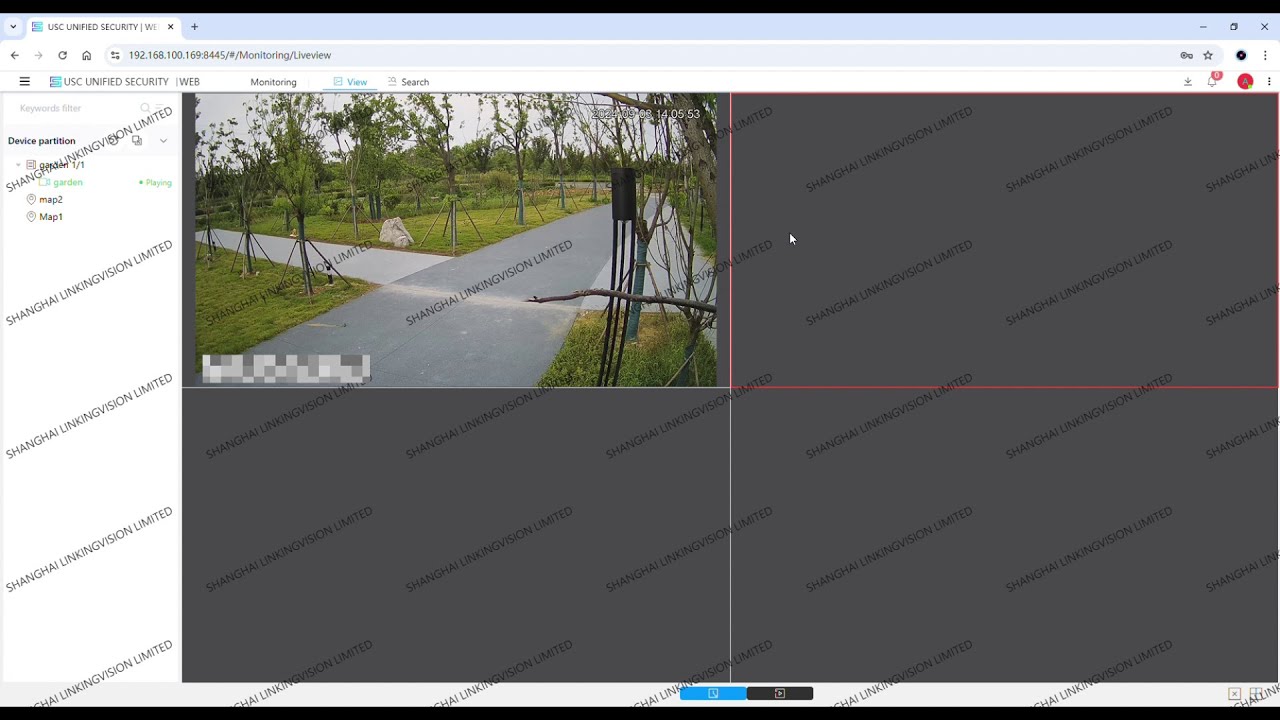Image resolution: width=1280 pixels, height=720 pixels.
Task: Collapse the garden 1/1 tree node arrow
Action: pyautogui.click(x=18, y=165)
